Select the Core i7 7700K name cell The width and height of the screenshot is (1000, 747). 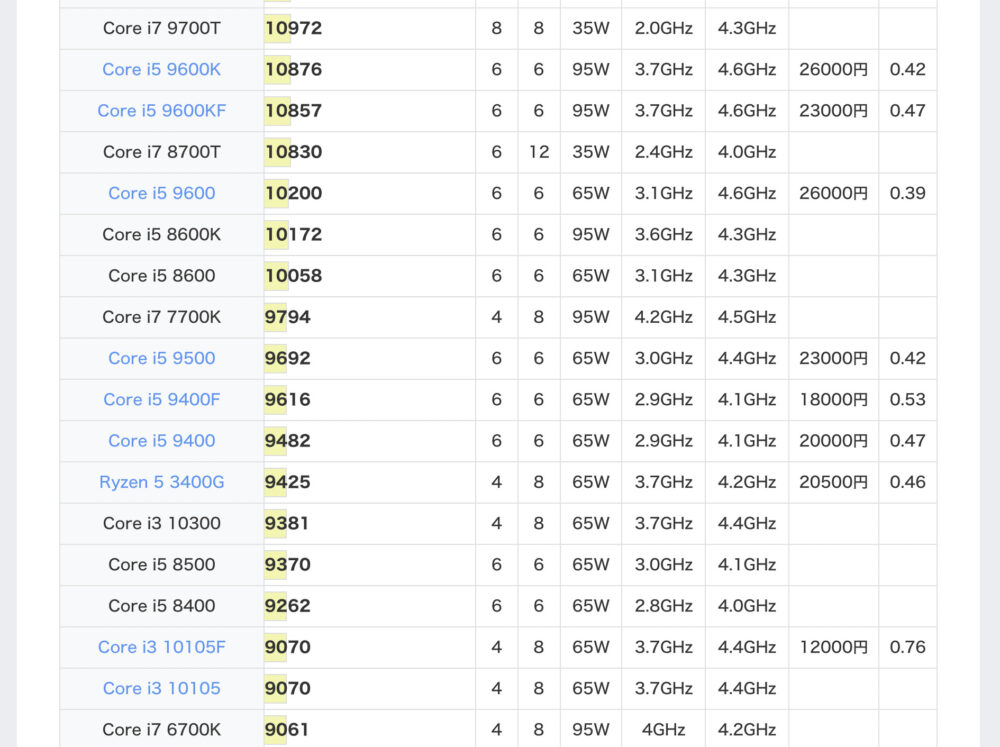click(161, 317)
